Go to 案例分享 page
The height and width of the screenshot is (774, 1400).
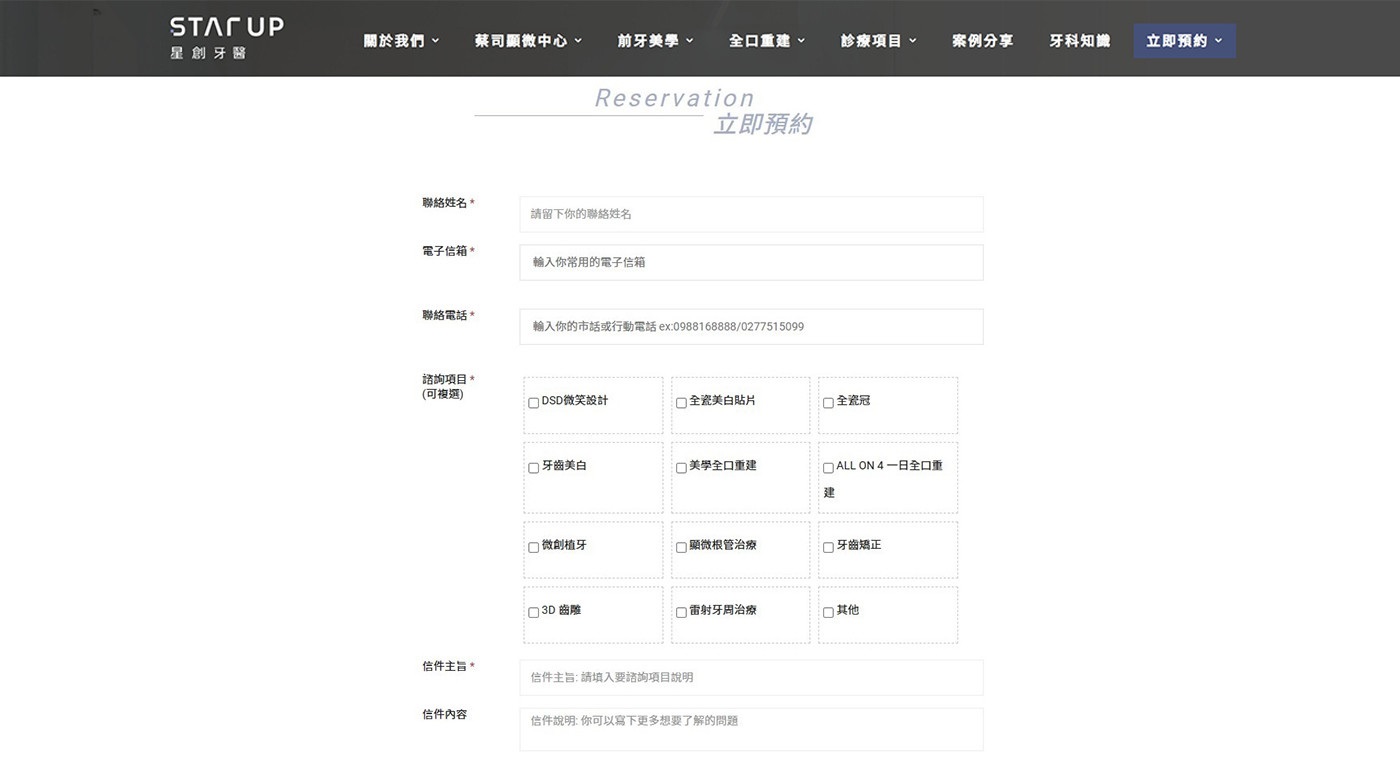coord(982,41)
